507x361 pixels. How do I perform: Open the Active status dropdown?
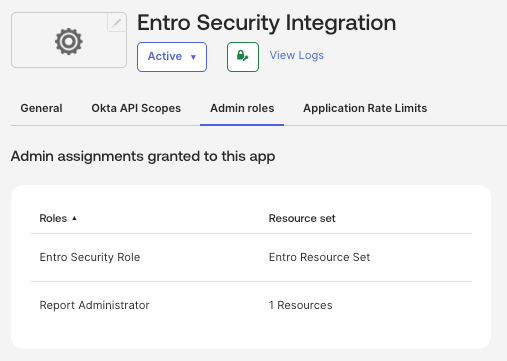(x=172, y=57)
